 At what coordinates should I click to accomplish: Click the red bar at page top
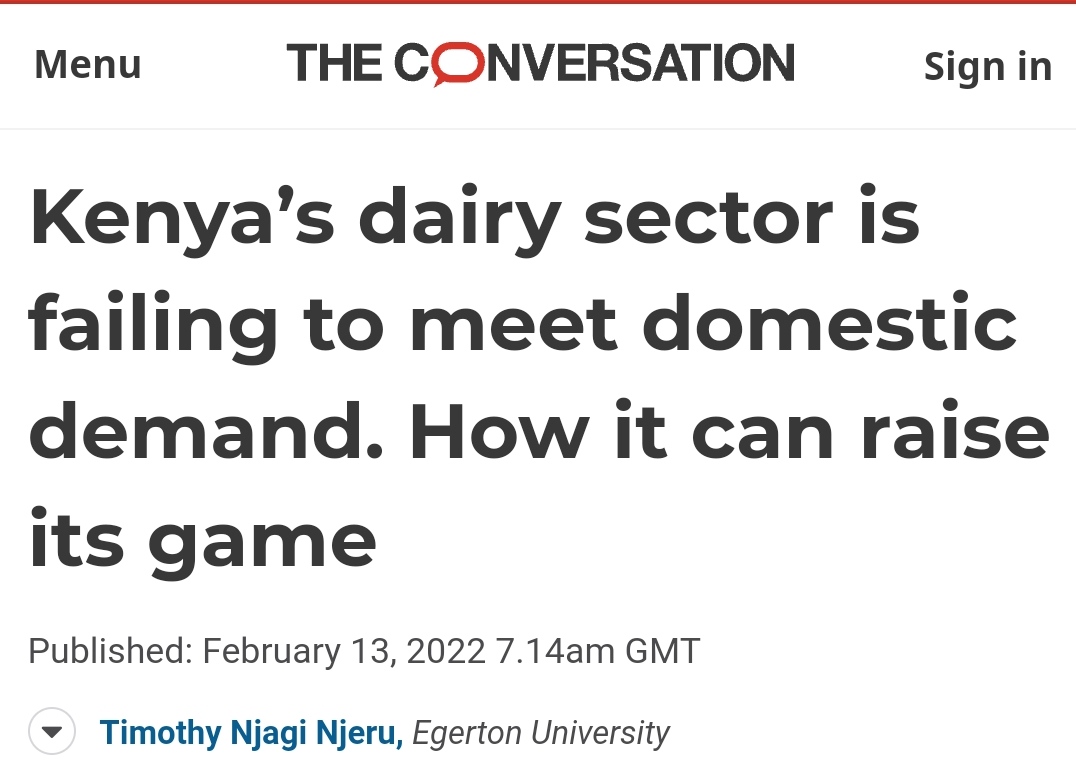[538, 3]
